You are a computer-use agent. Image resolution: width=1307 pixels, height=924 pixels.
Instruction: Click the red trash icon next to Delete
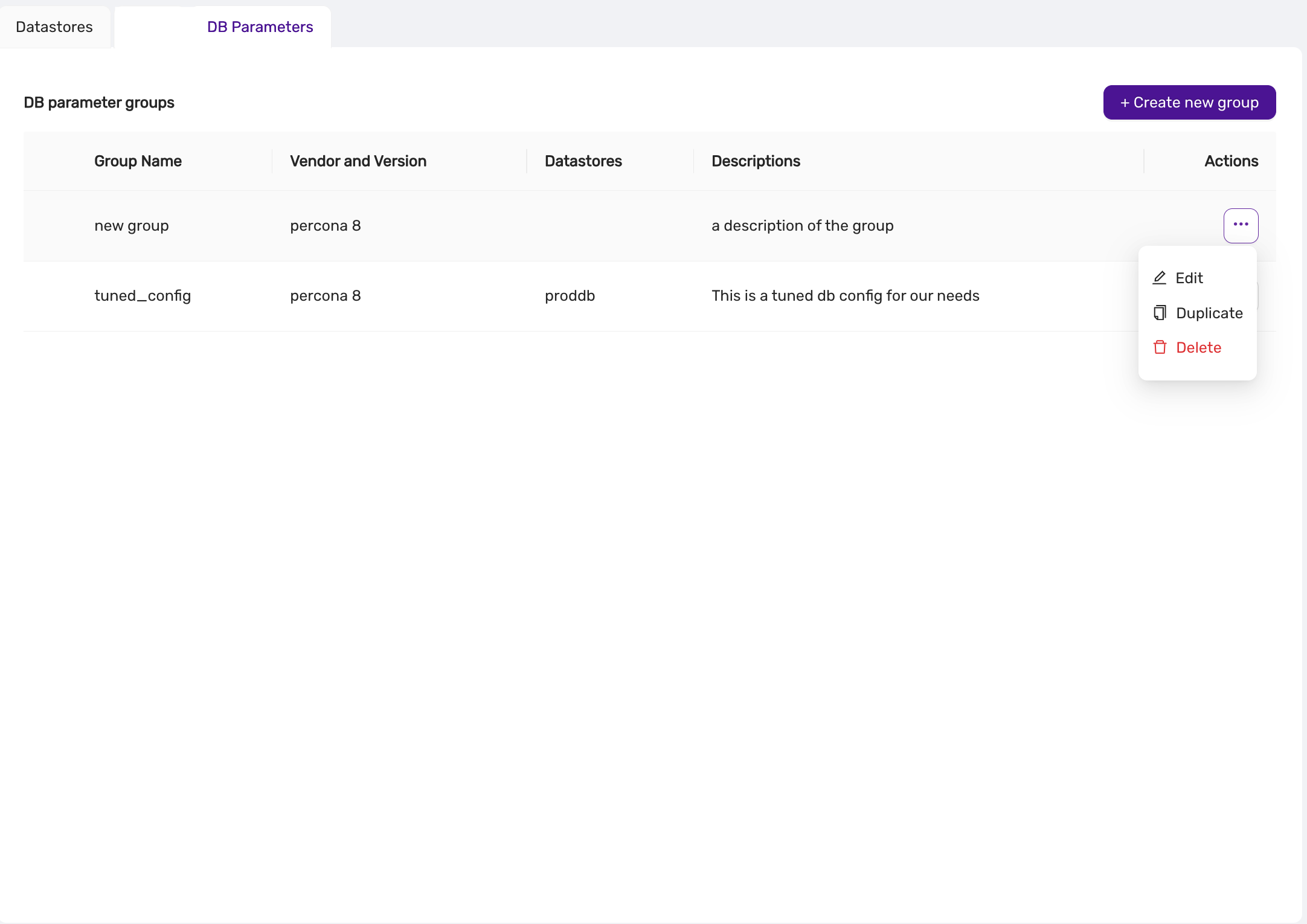[1160, 347]
